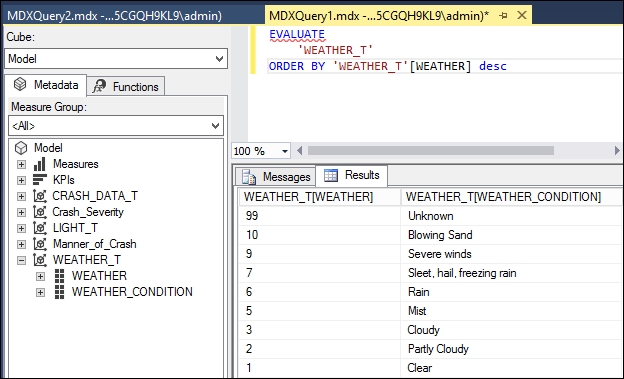The height and width of the screenshot is (379, 624).
Task: Expand the KPIs node
Action: click(21, 180)
